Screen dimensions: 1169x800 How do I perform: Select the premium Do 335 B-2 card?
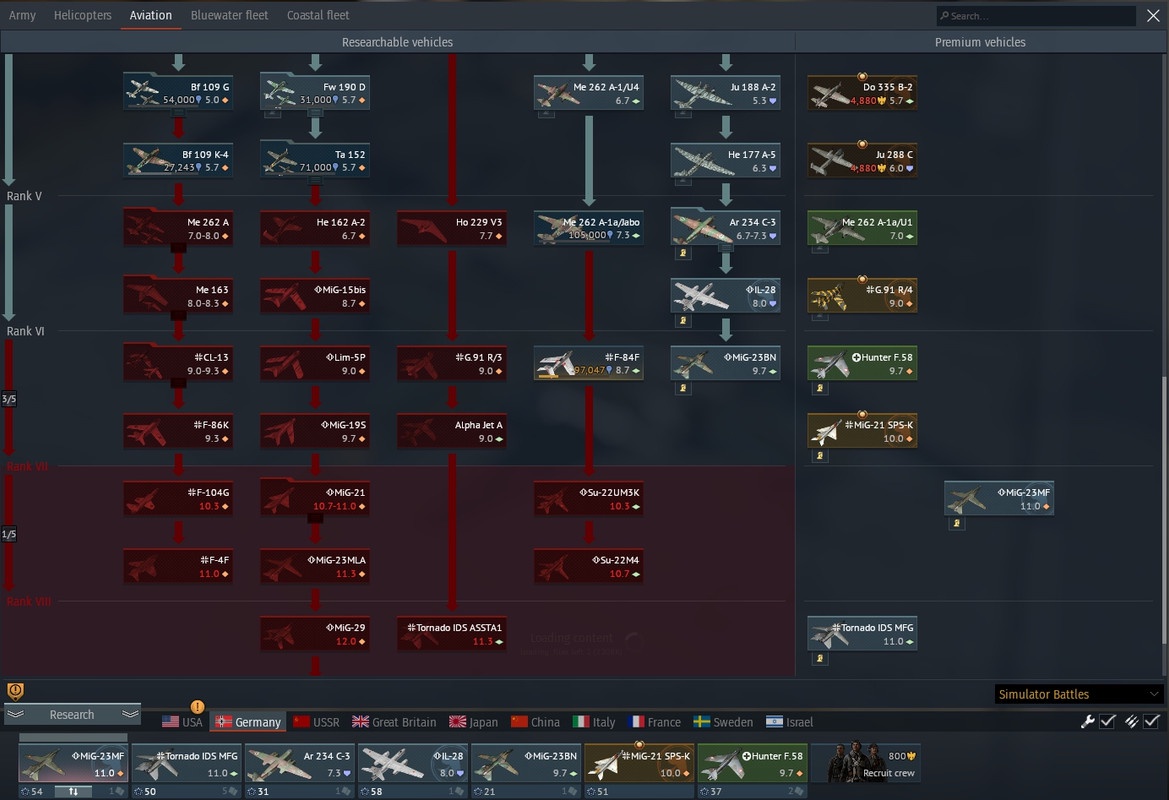(863, 92)
